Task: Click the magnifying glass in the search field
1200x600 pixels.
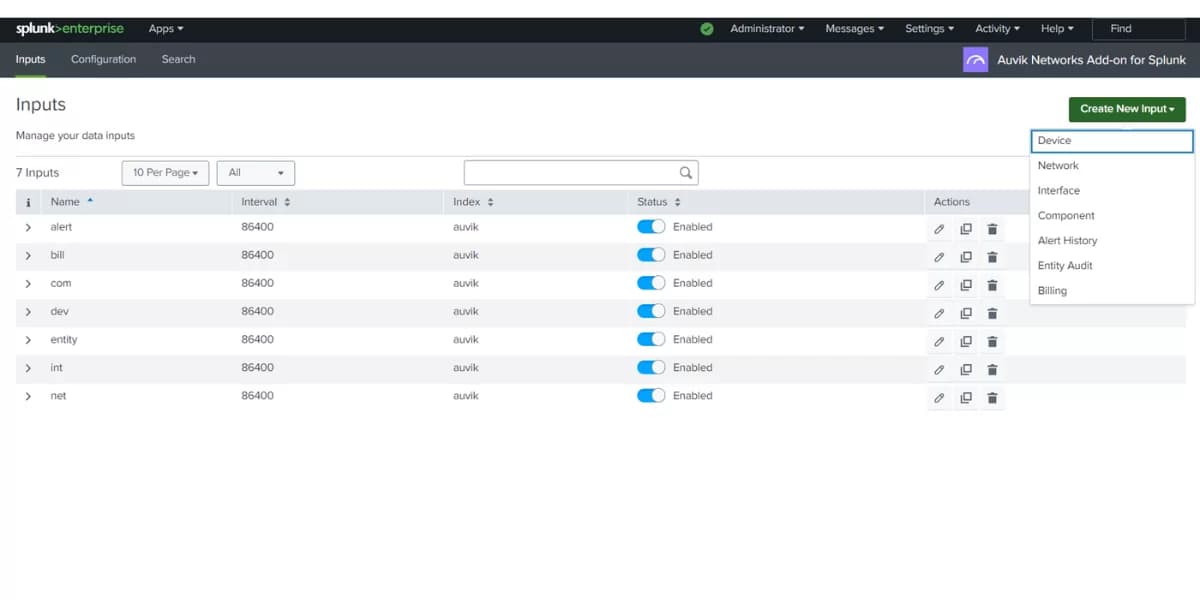Action: point(685,171)
